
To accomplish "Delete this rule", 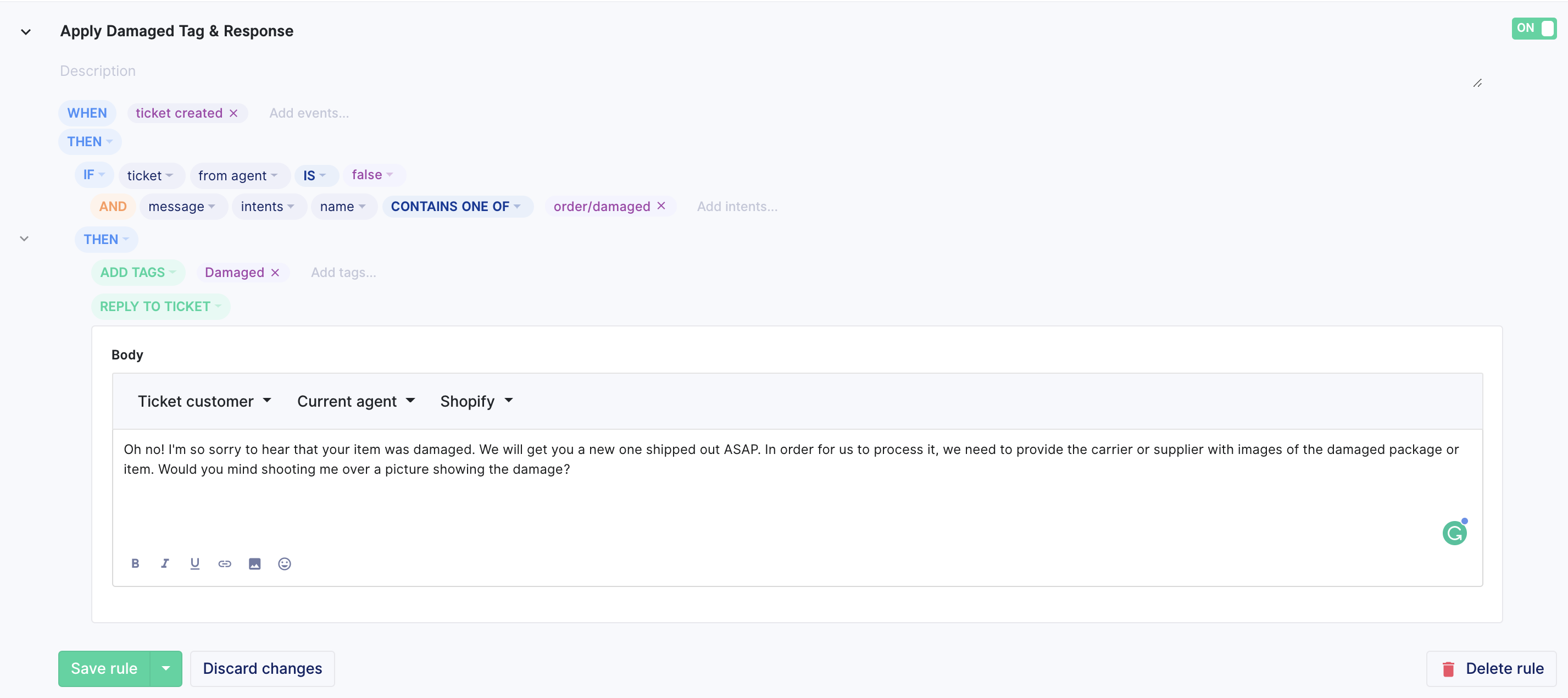I will coord(1491,669).
